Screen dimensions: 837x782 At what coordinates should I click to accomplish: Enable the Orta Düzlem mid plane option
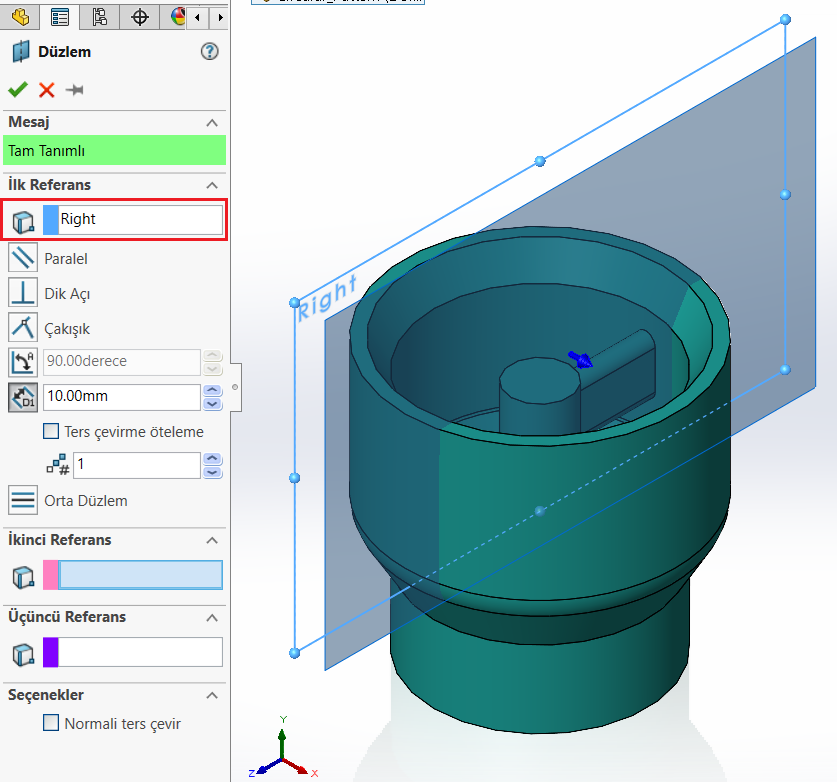(x=22, y=500)
